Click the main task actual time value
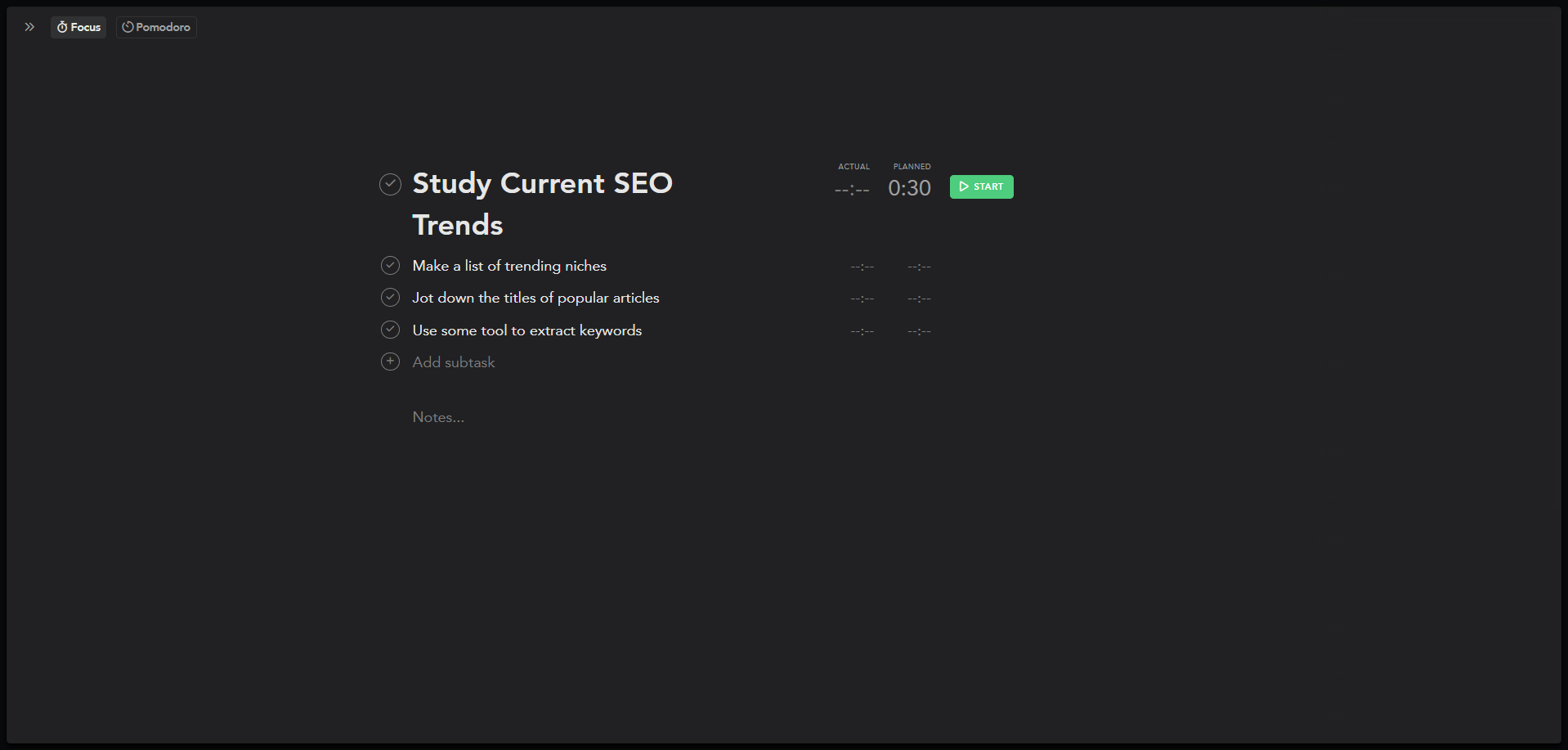 click(852, 190)
